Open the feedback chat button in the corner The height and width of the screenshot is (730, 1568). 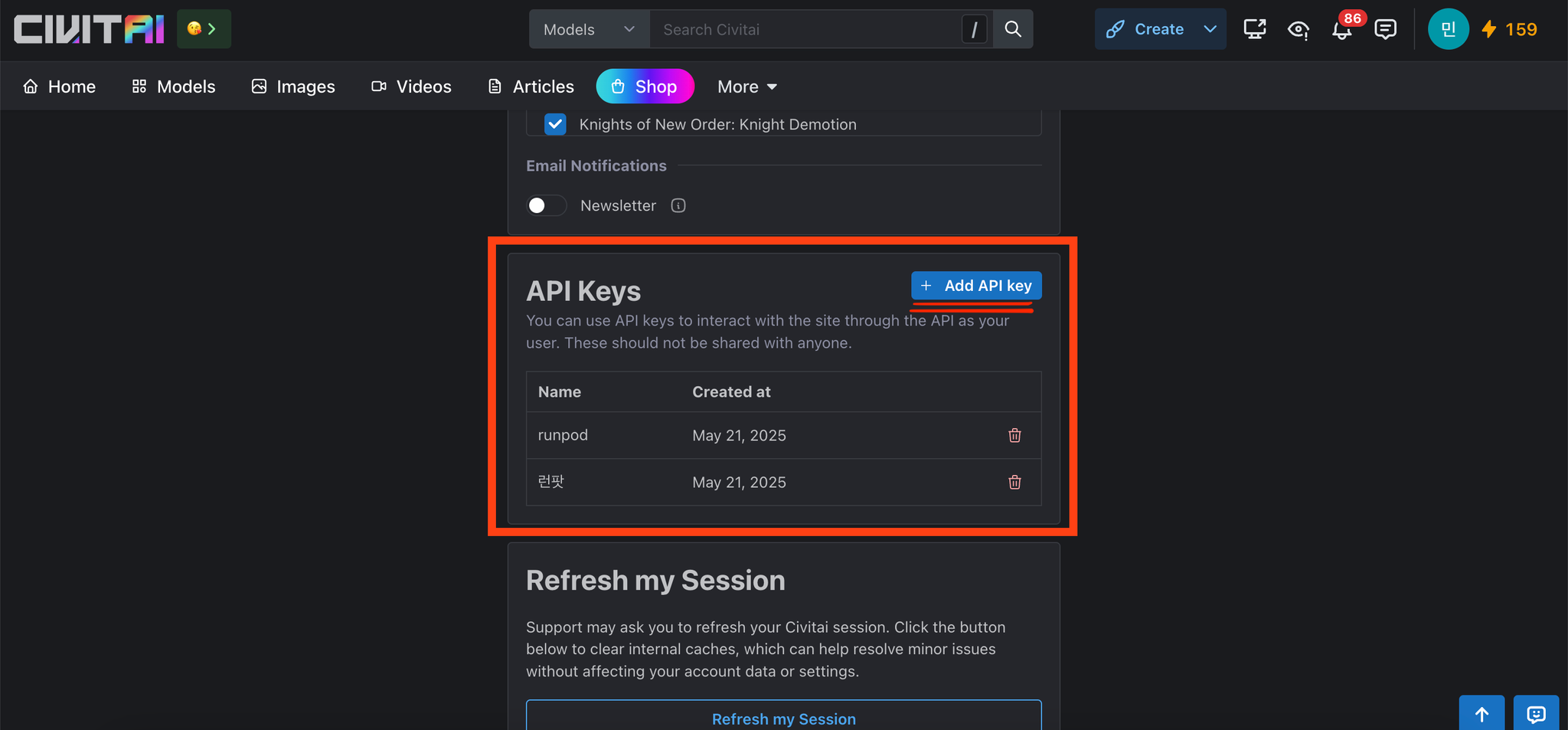tap(1536, 714)
